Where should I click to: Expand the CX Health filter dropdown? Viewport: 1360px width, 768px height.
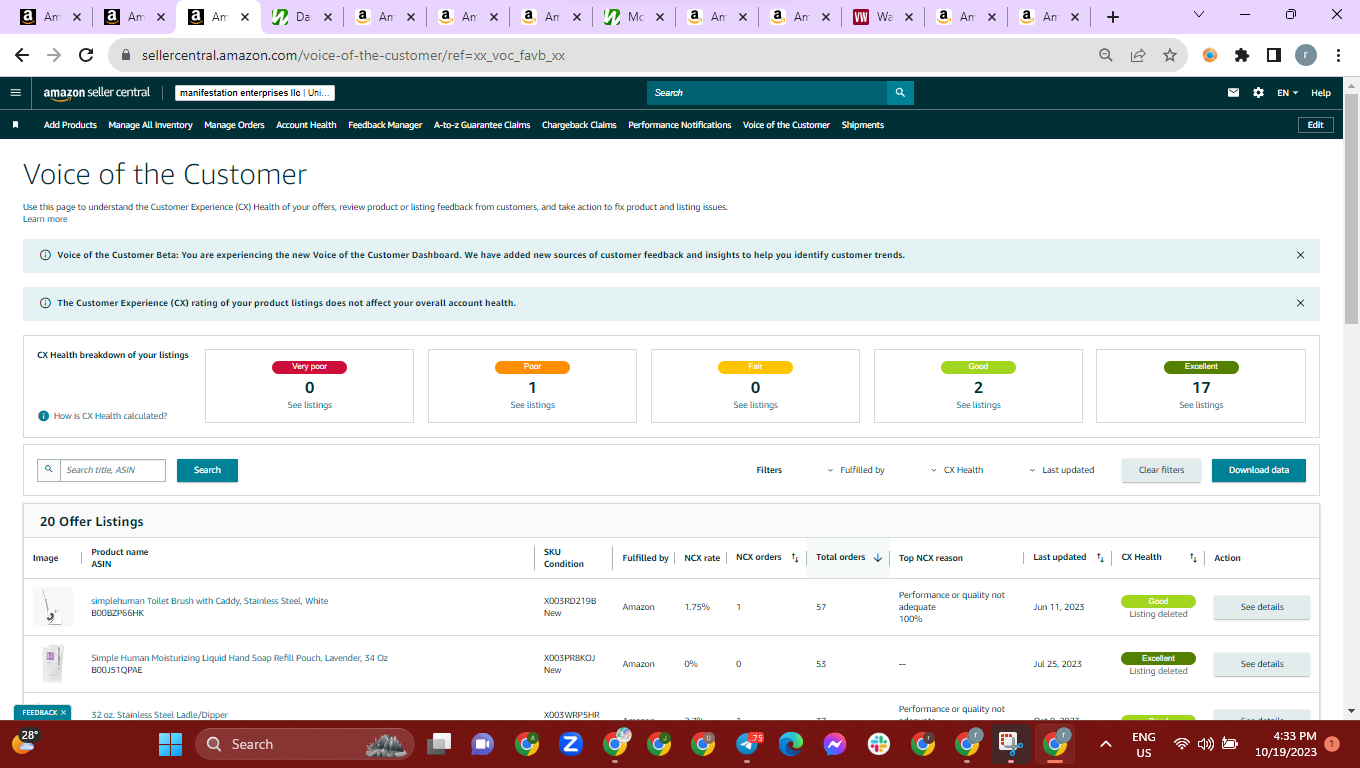[x=957, y=470]
